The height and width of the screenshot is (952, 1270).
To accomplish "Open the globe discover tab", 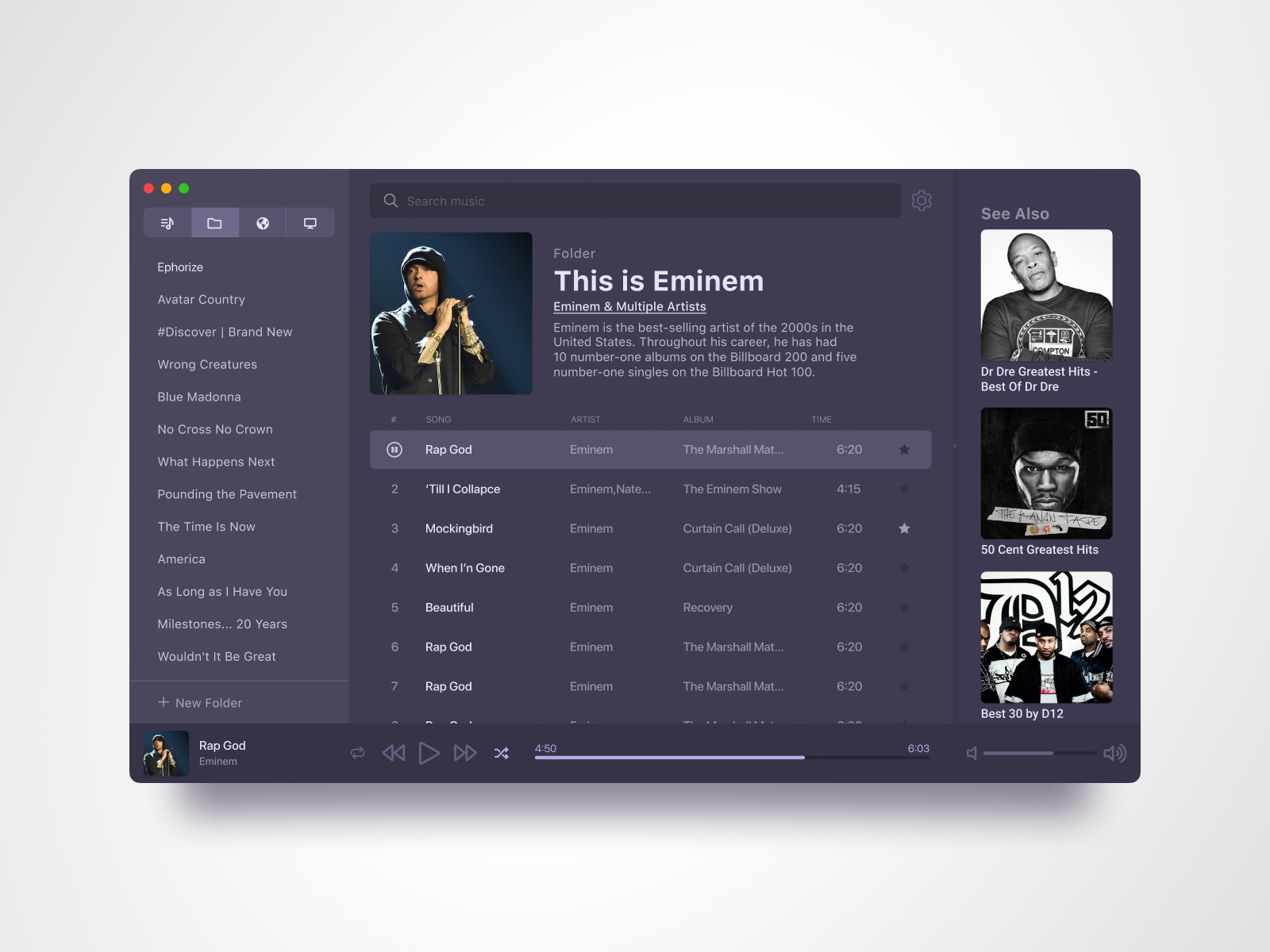I will 263,223.
